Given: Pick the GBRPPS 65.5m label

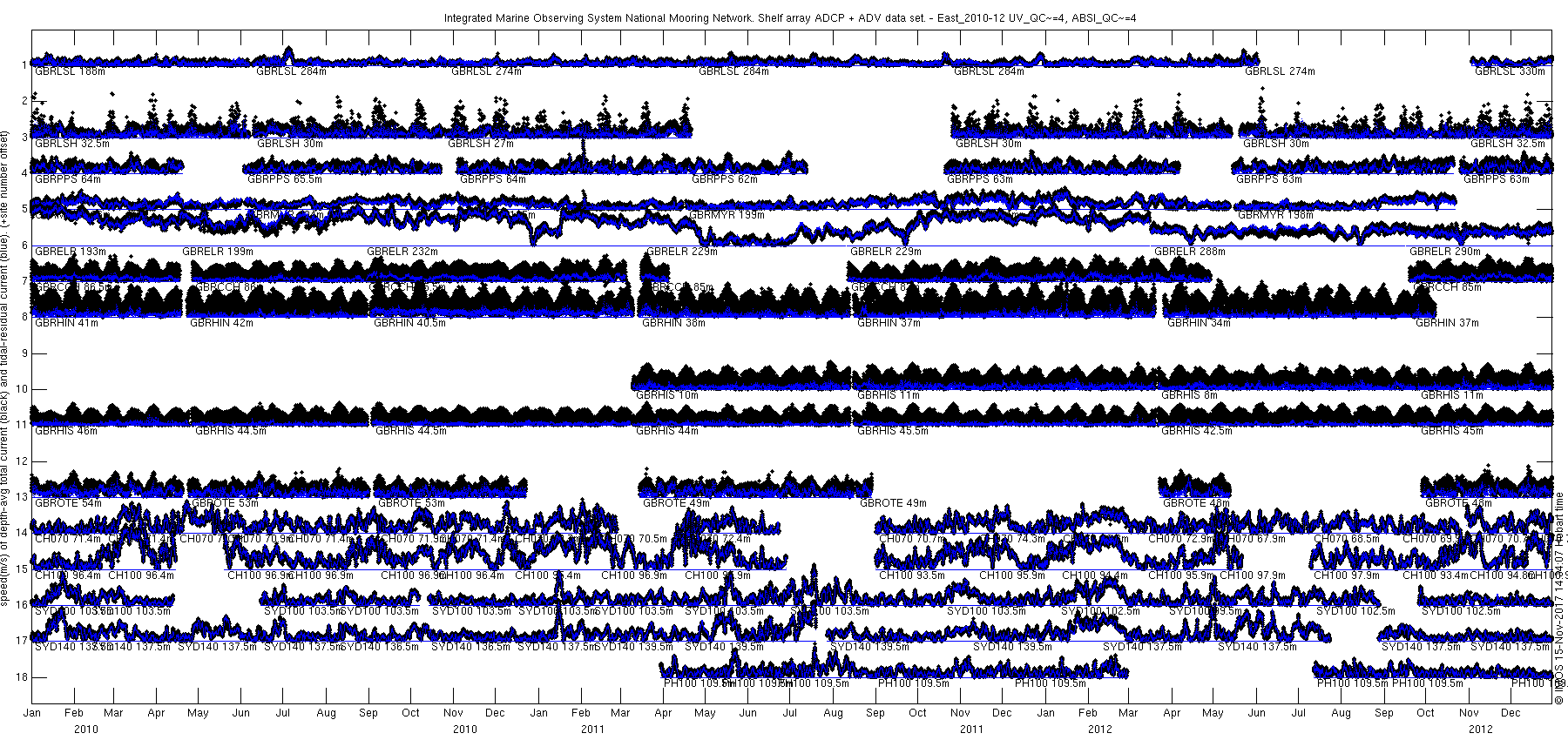Looking at the screenshot, I should (285, 179).
